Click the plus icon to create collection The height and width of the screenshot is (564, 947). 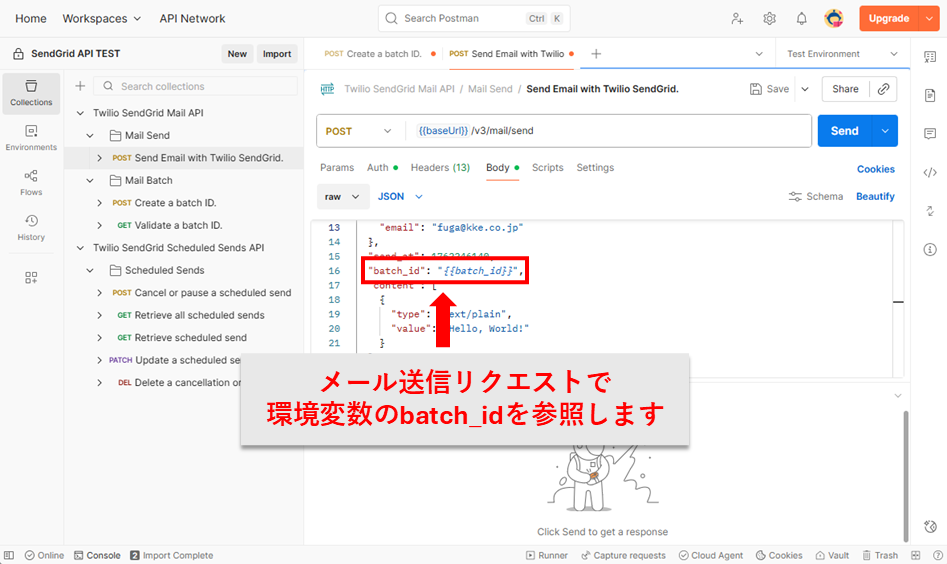pyautogui.click(x=80, y=86)
